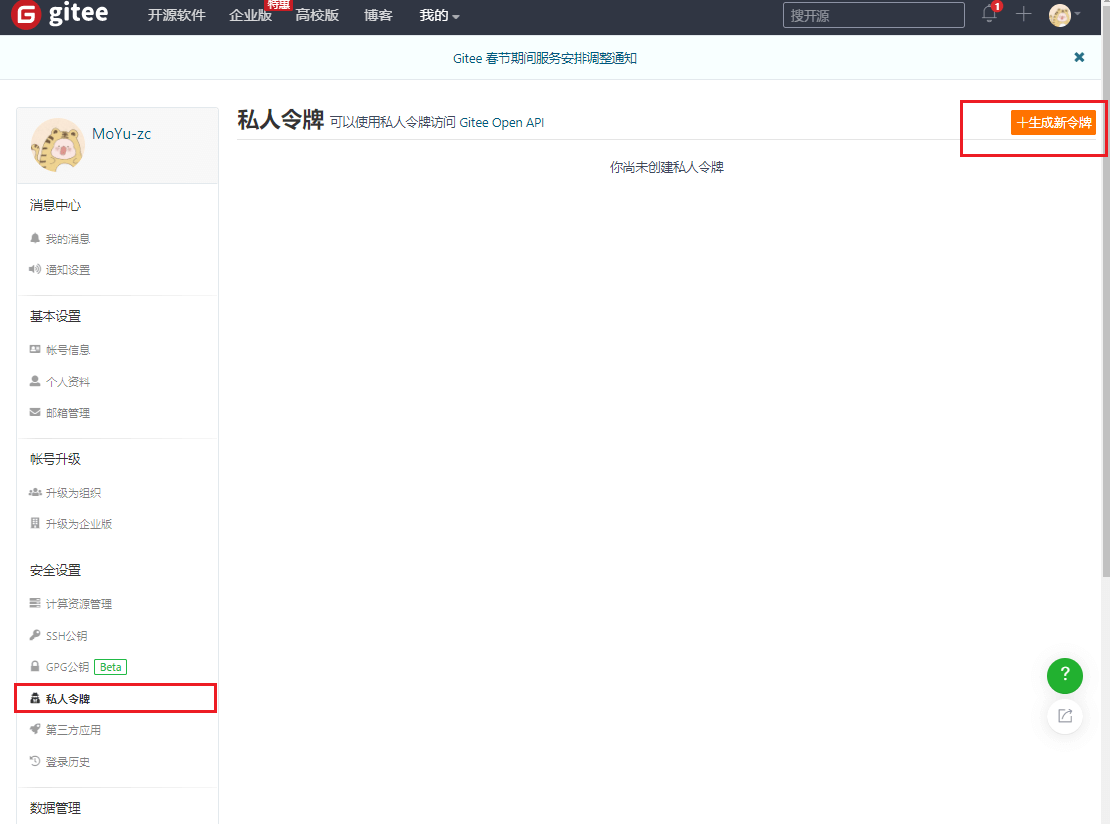The image size is (1110, 824).
Task: Click the 安全设置 section heading
Action: 55,571
